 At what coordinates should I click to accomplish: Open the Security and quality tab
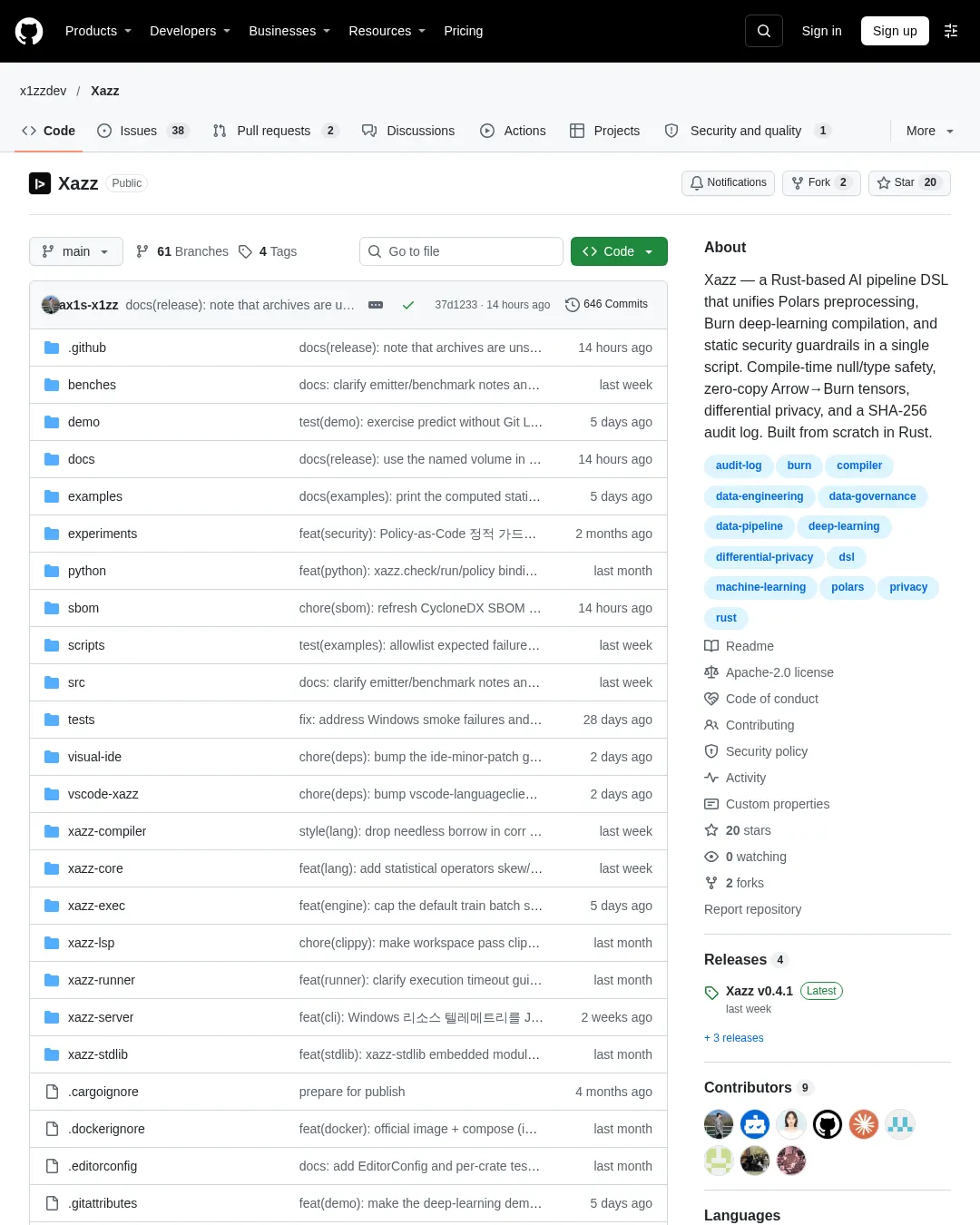[748, 131]
